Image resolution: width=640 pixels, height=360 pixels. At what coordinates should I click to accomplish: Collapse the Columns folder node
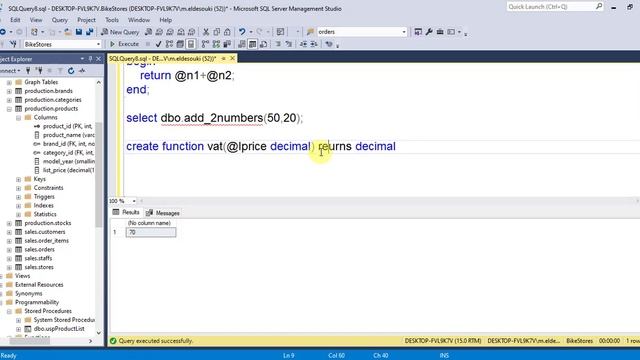pyautogui.click(x=18, y=118)
